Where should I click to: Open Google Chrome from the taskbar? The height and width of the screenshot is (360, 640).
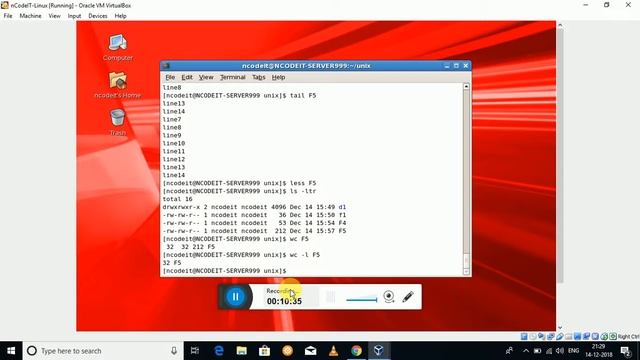pyautogui.click(x=356, y=351)
